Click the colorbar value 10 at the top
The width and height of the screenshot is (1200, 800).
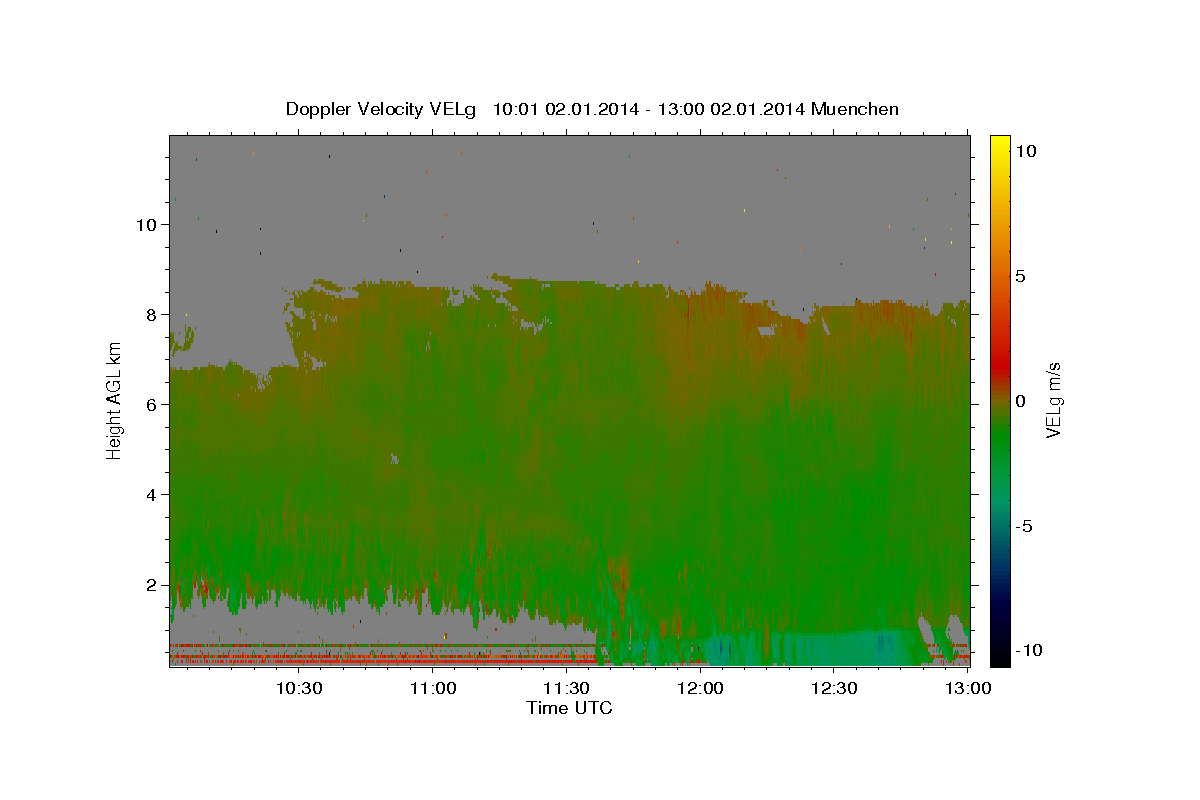1025,151
